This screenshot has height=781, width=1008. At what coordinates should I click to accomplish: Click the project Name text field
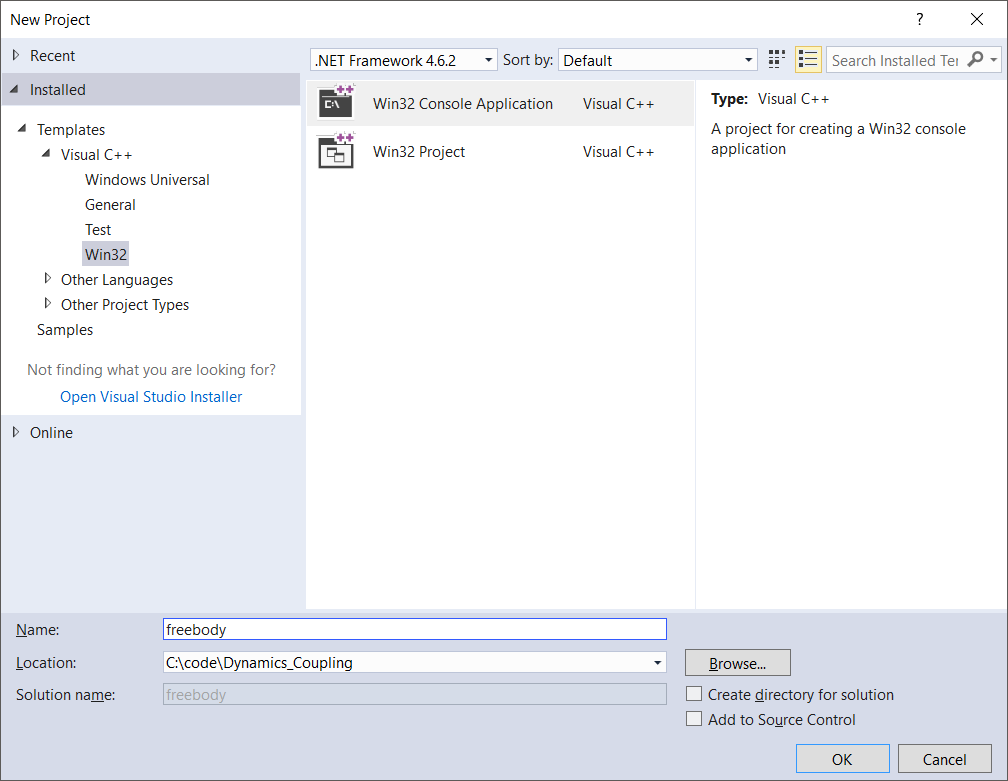tap(414, 629)
